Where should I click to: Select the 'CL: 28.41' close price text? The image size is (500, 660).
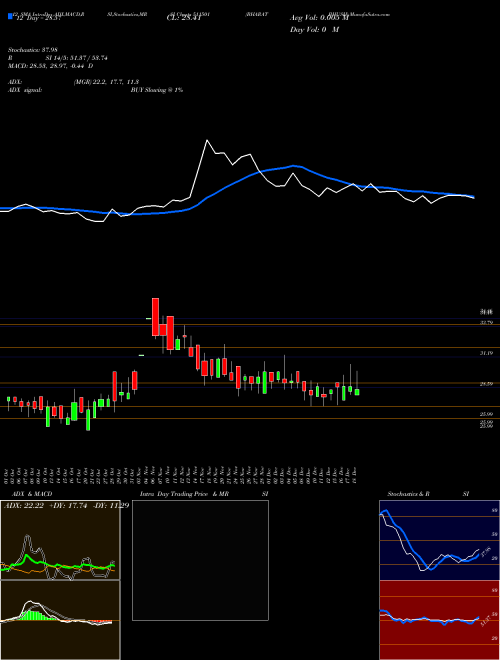184,18
